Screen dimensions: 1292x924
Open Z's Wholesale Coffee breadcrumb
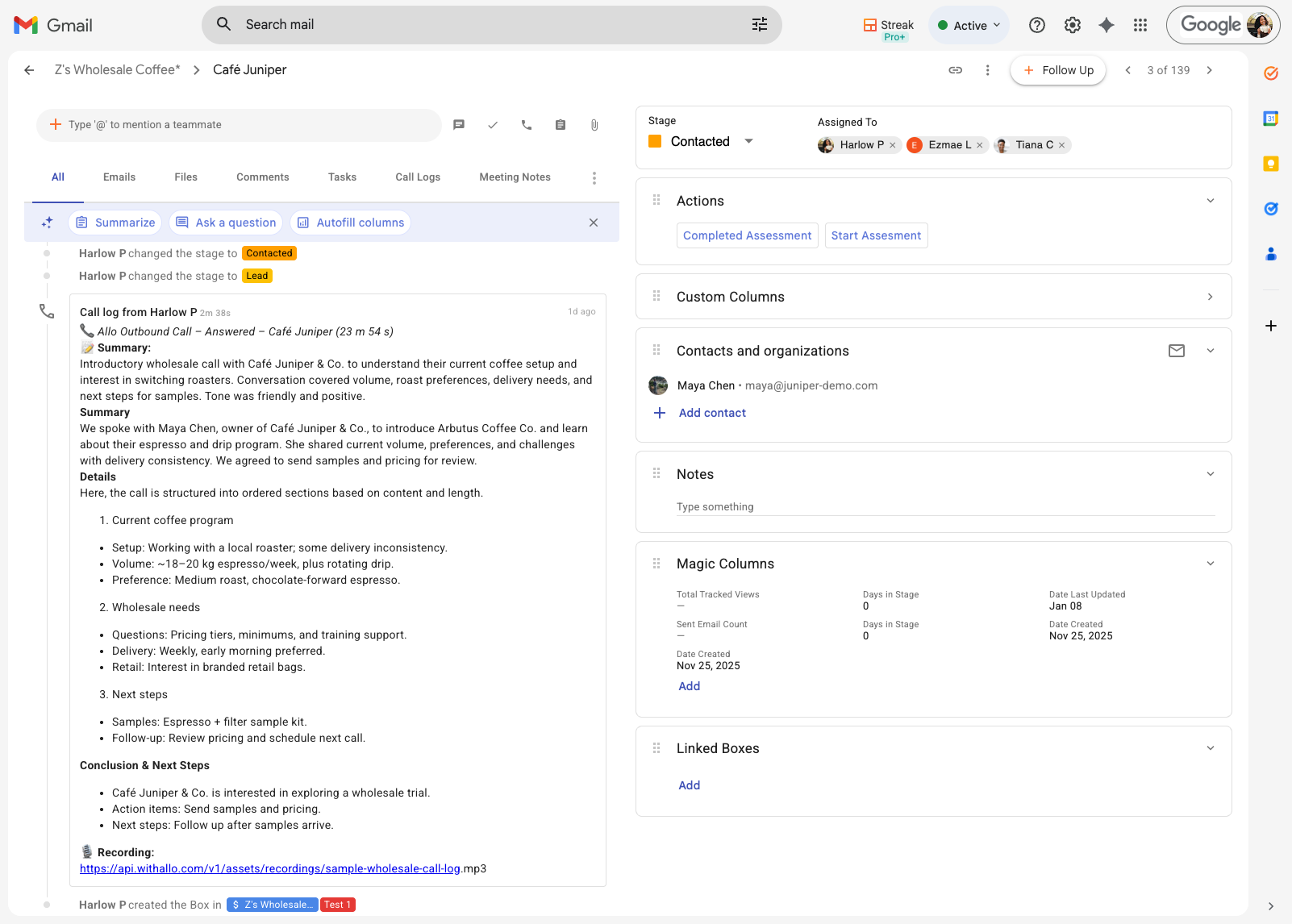tap(118, 70)
